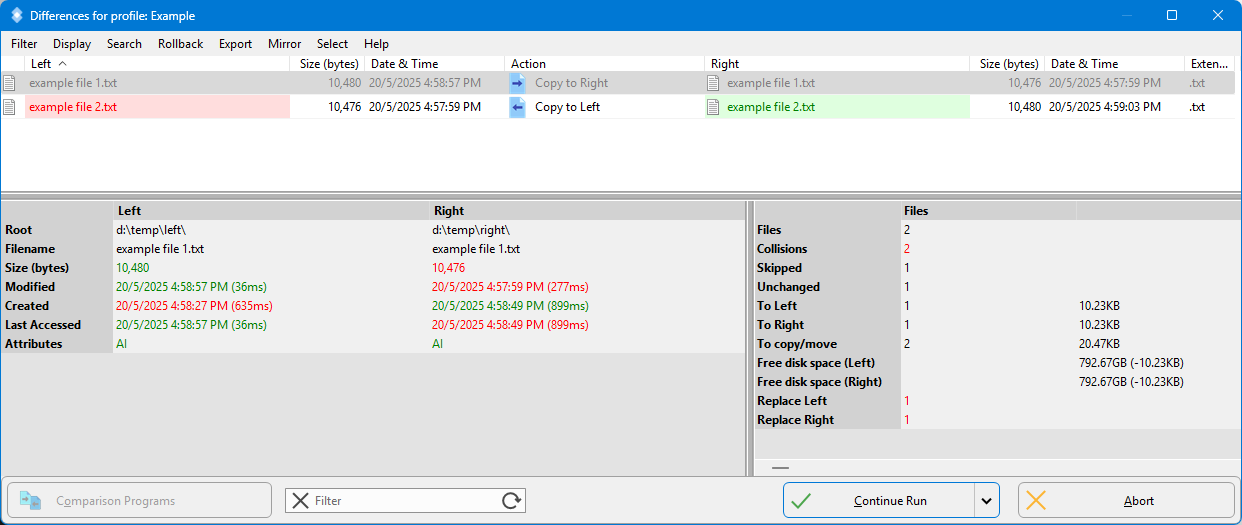
Task: Open the Mirror menu
Action: [284, 44]
